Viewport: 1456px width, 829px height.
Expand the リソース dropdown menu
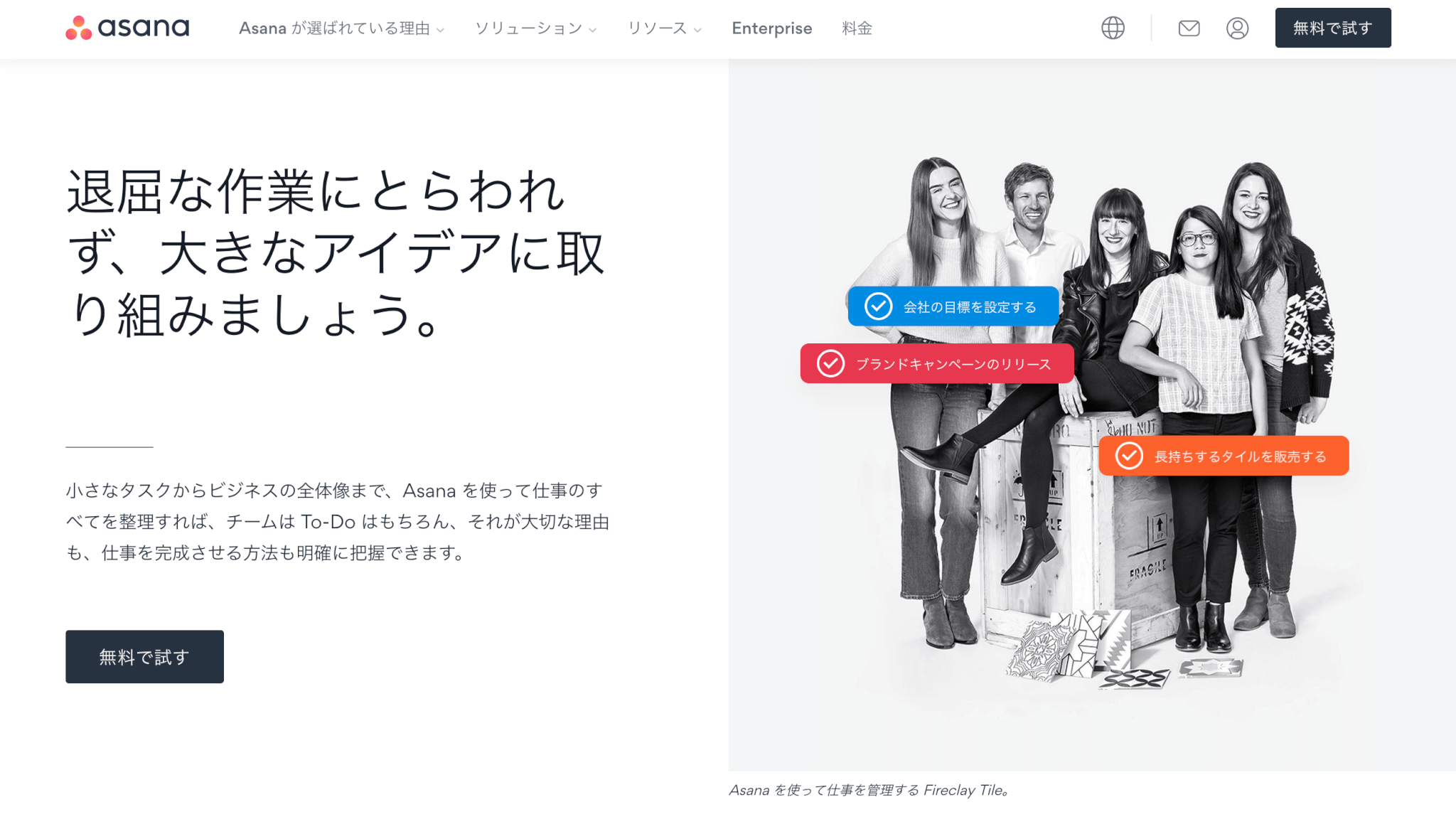click(664, 28)
